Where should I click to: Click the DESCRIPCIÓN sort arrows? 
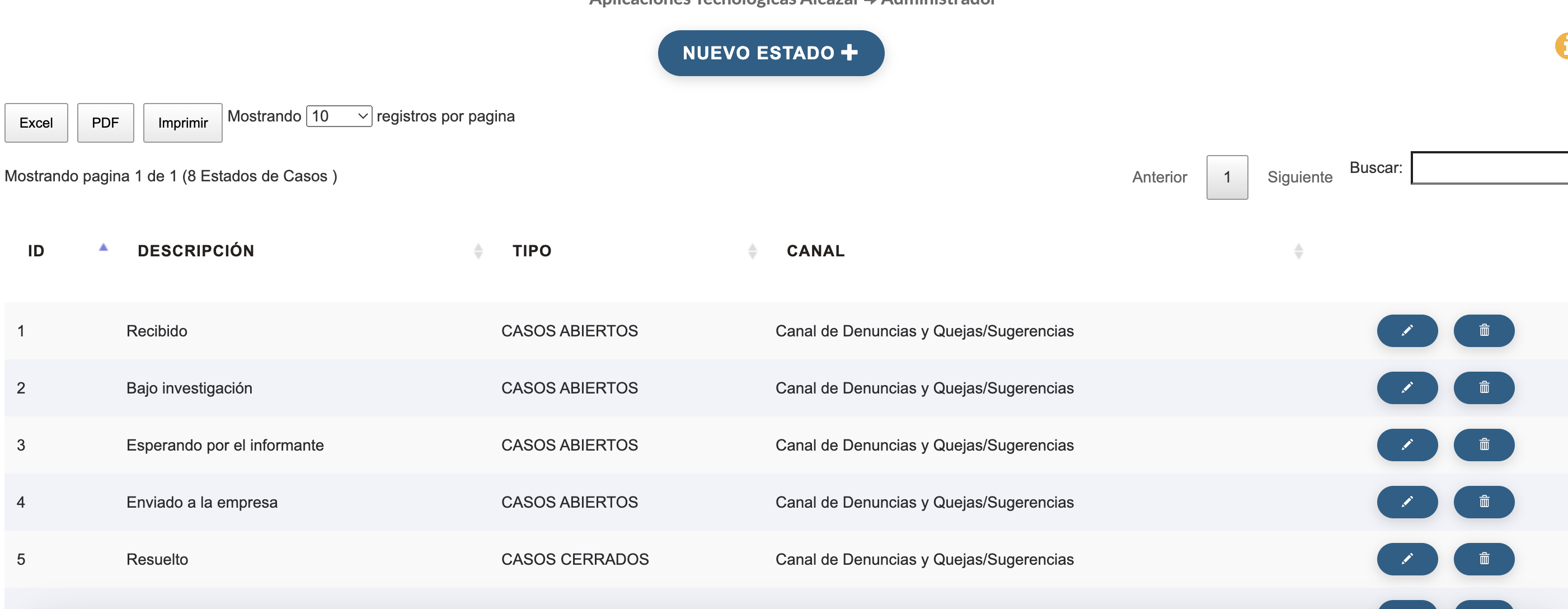coord(478,250)
